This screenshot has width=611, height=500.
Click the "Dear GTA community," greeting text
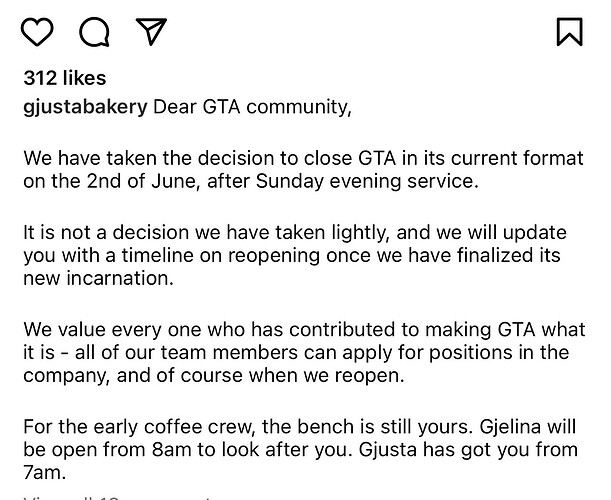(x=252, y=107)
